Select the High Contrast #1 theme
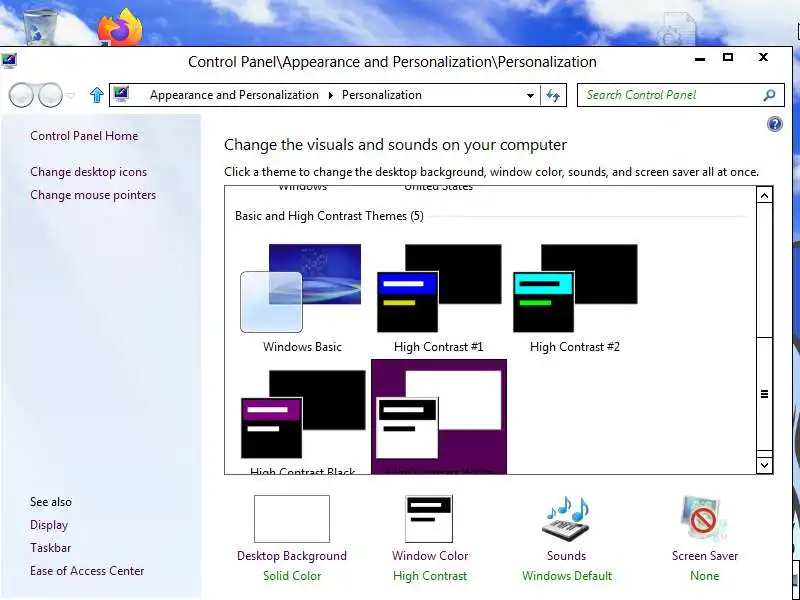 (439, 298)
